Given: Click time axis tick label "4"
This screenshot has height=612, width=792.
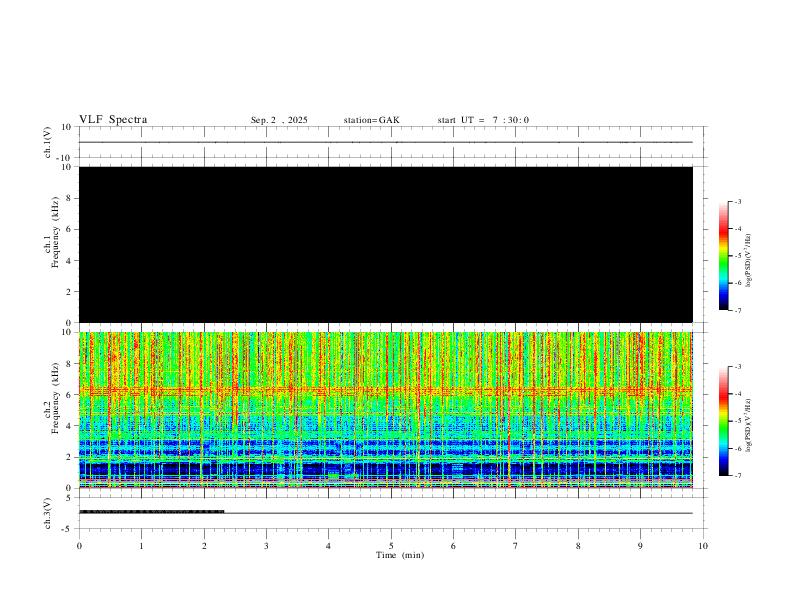Looking at the screenshot, I should pos(328,546).
